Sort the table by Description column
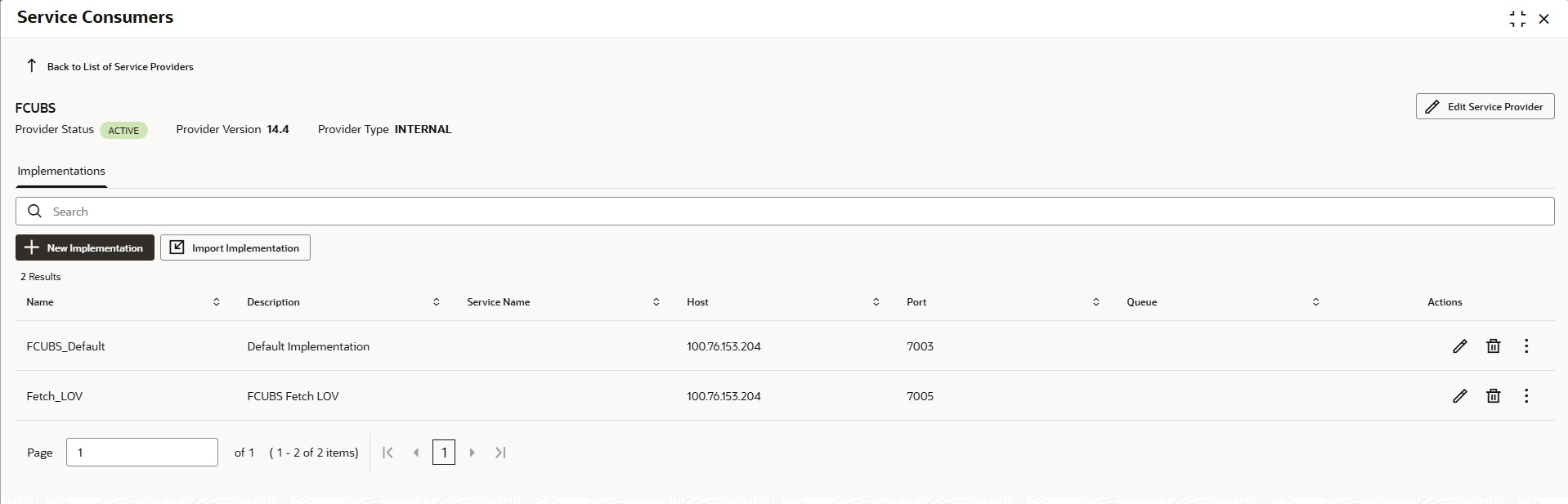This screenshot has height=504, width=1568. [x=436, y=302]
